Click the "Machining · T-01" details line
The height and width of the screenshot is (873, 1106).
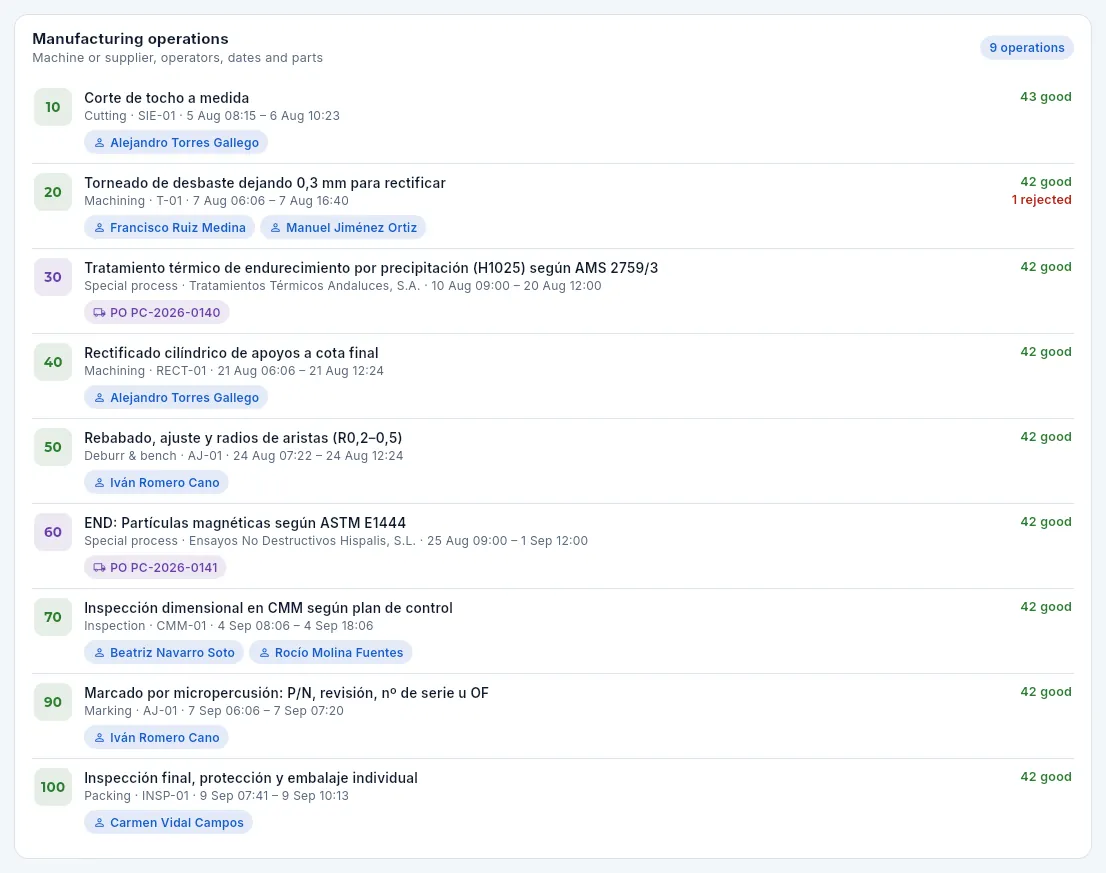pyautogui.click(x=217, y=201)
